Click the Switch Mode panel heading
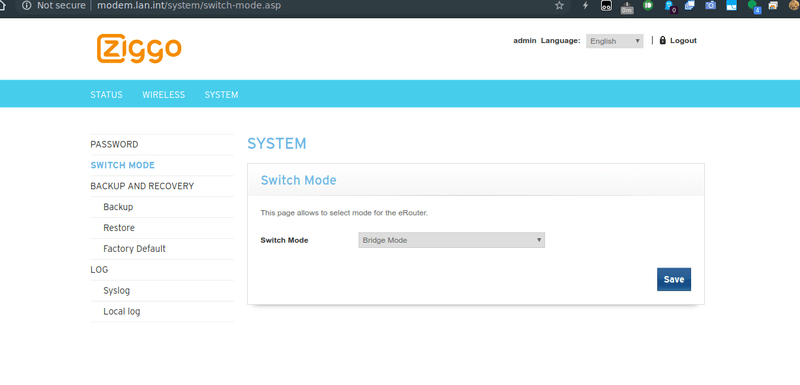Screen dimensions: 800x385 click(x=298, y=180)
